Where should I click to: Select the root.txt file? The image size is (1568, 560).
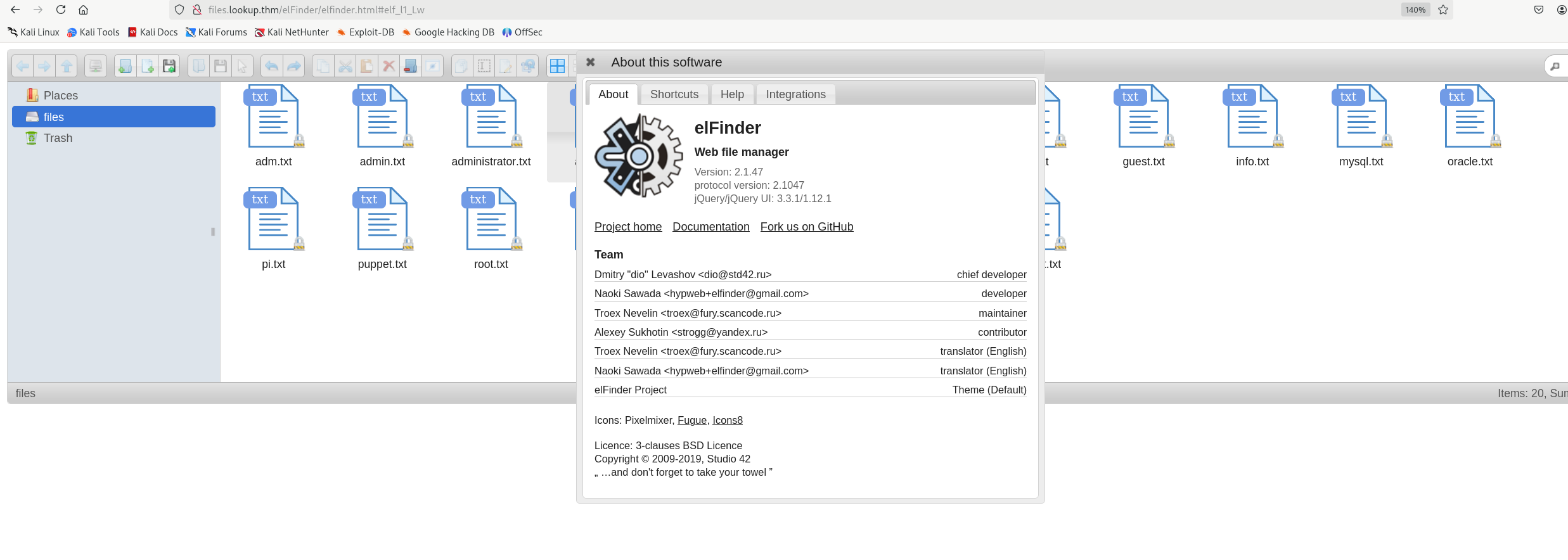pyautogui.click(x=491, y=229)
